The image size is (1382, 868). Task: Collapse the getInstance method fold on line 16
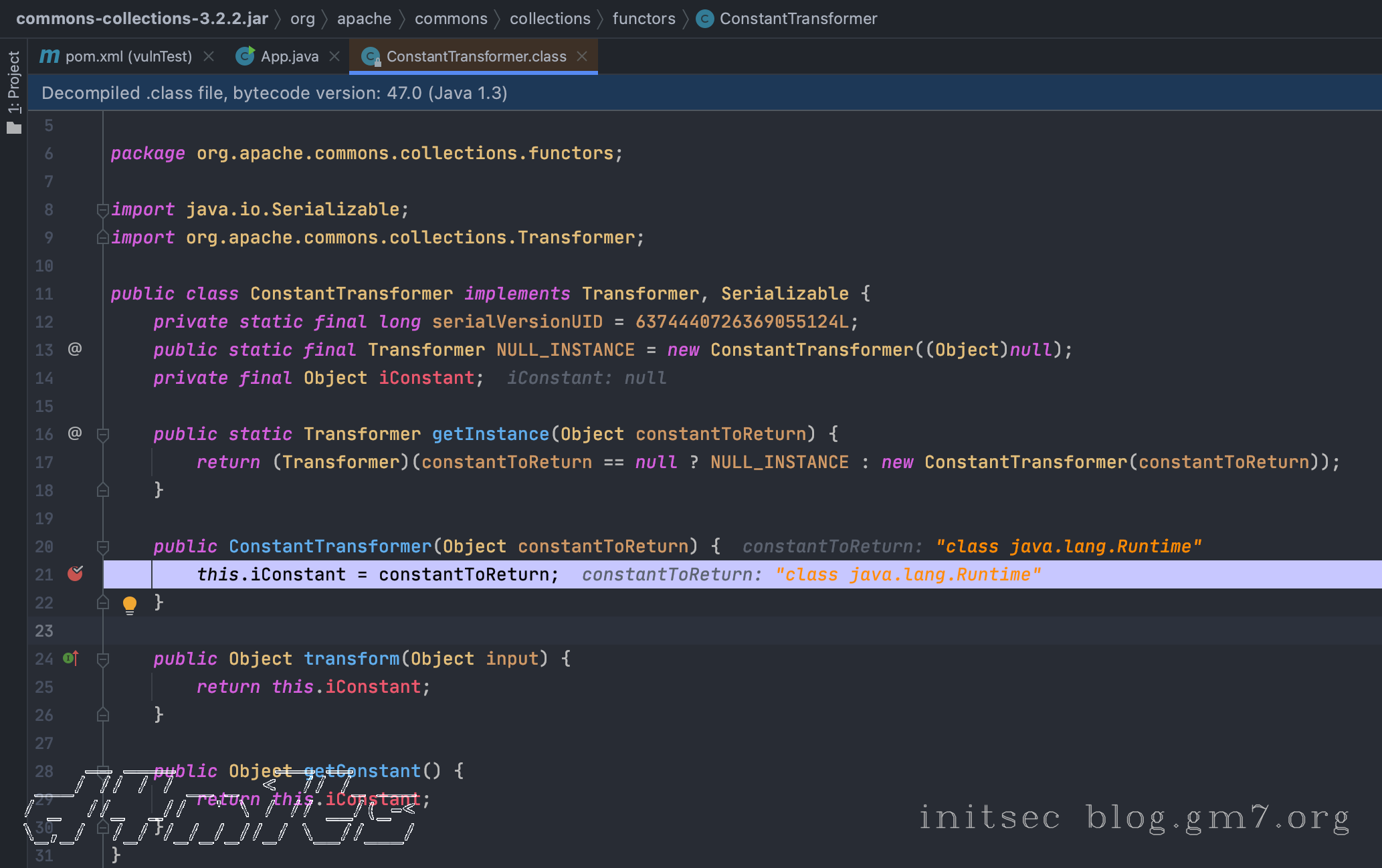click(x=103, y=435)
